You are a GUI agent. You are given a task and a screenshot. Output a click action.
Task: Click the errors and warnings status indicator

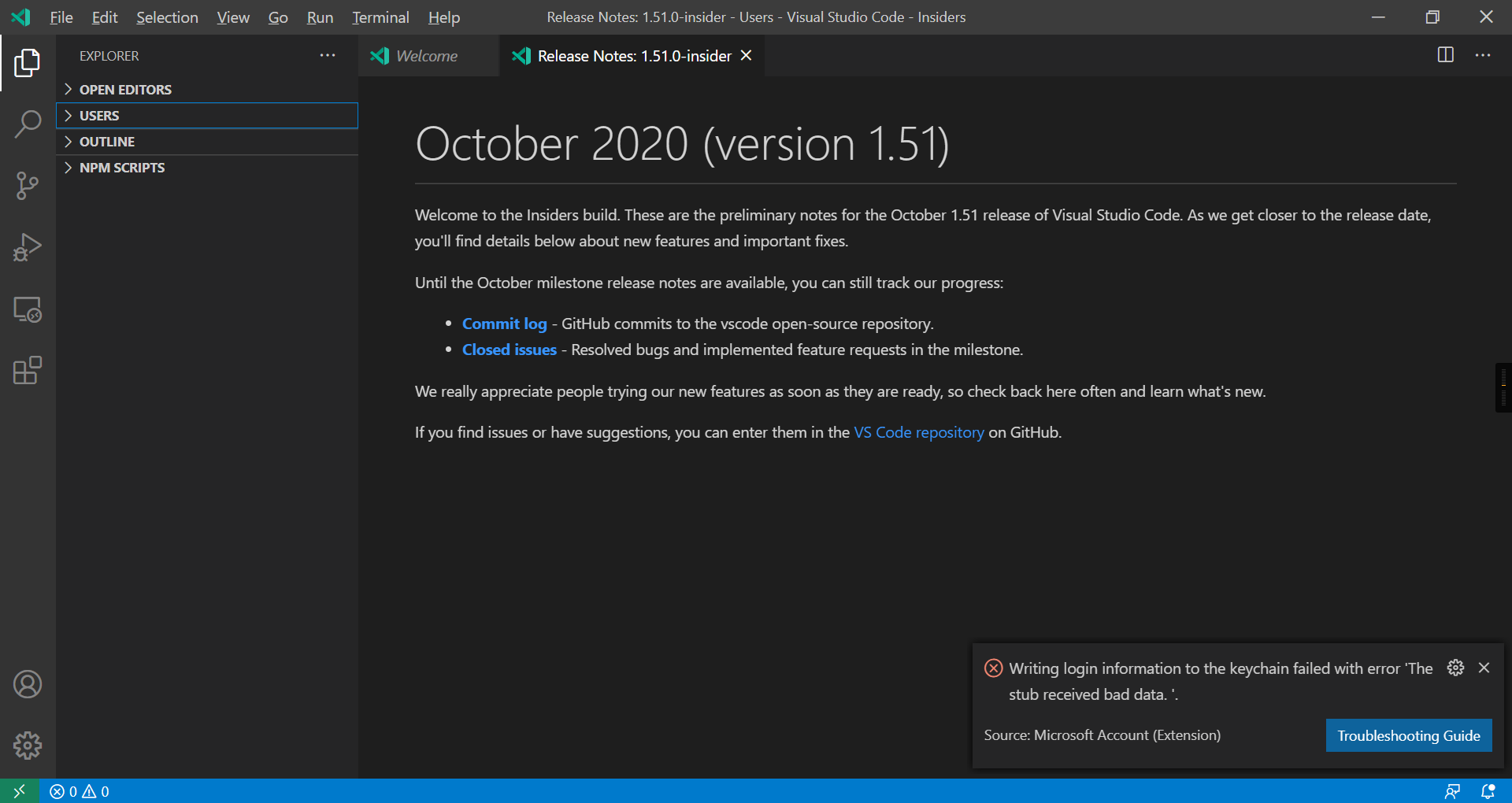point(79,790)
